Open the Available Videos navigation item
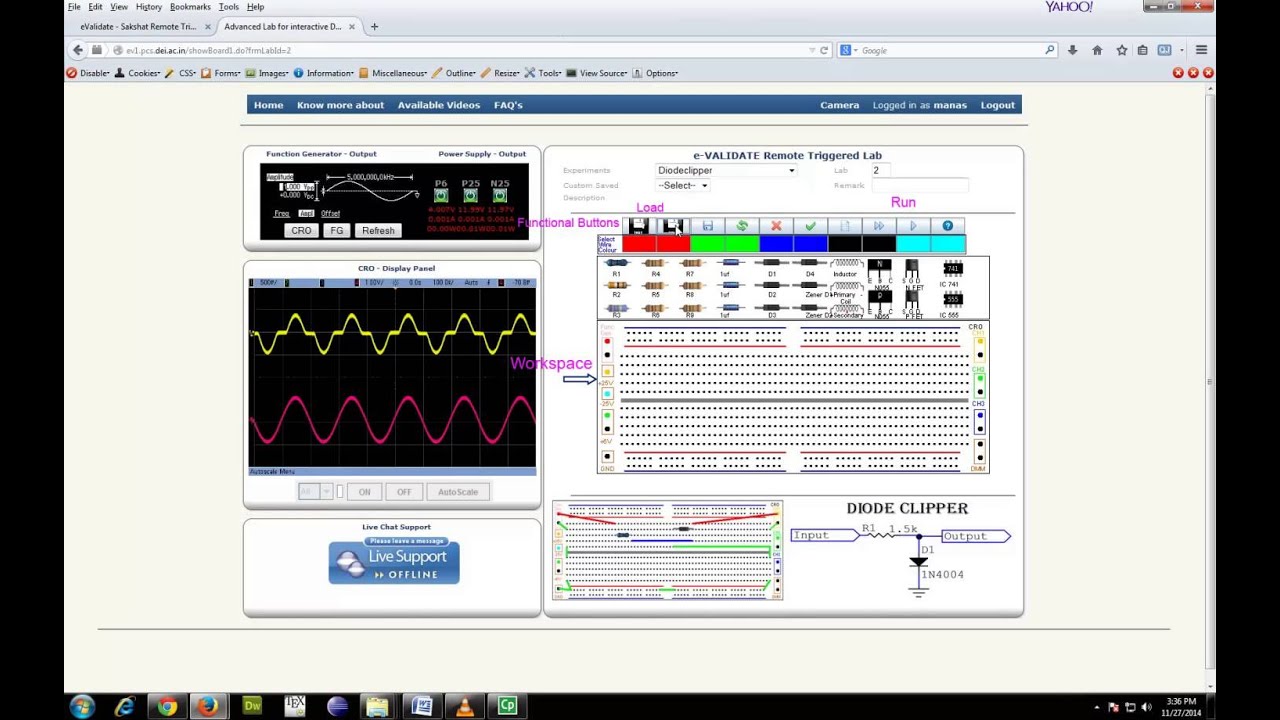 [439, 105]
